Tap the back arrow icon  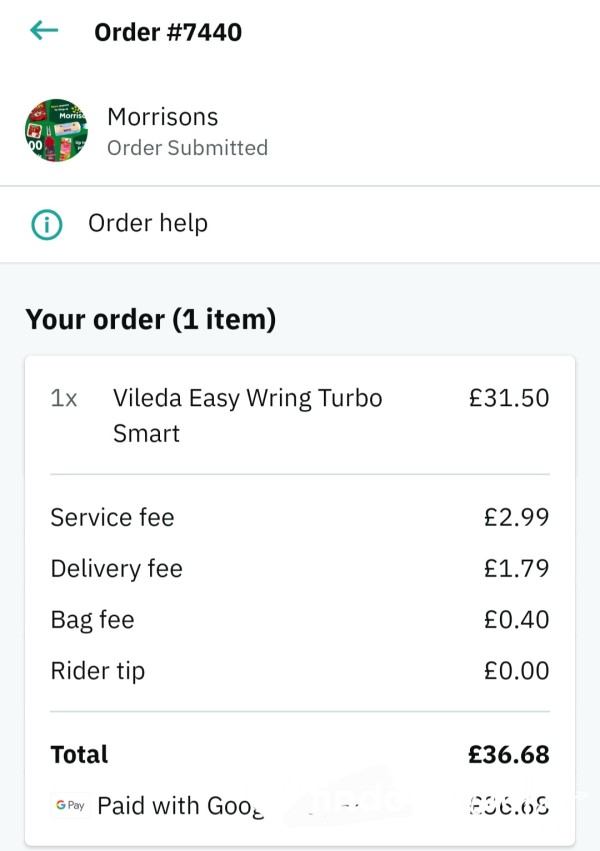click(x=44, y=30)
